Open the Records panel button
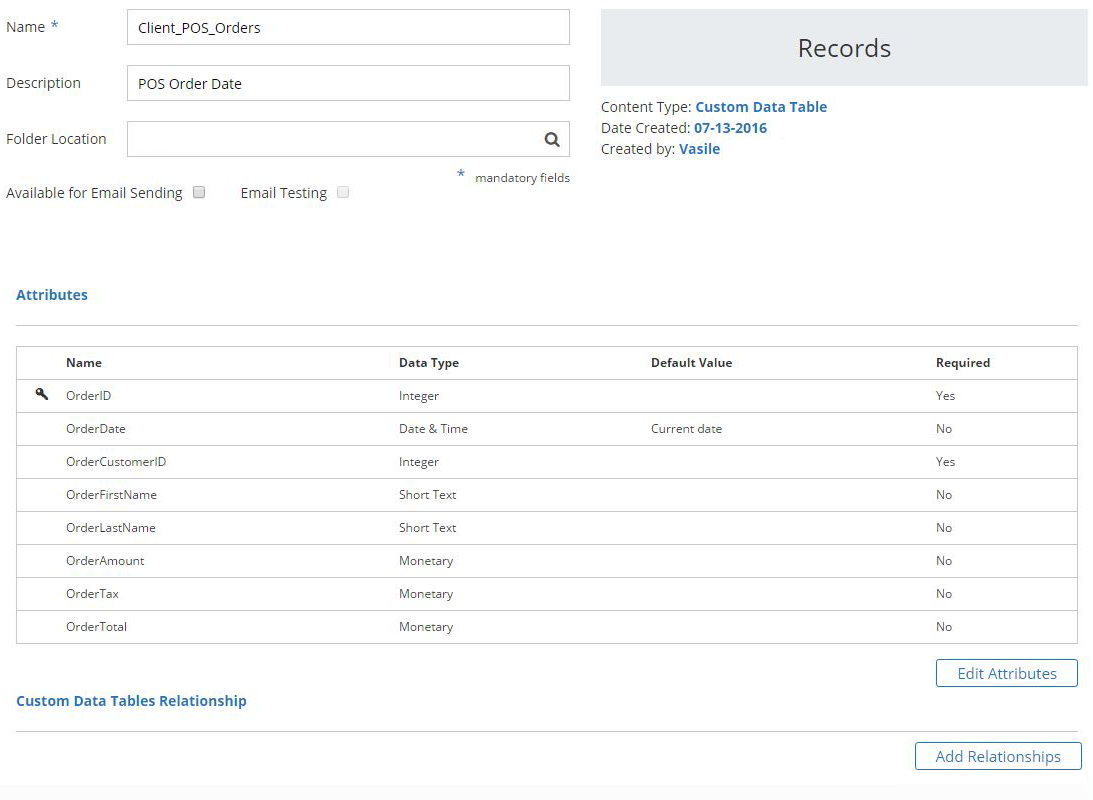Screen dimensions: 1093x800 [x=844, y=47]
